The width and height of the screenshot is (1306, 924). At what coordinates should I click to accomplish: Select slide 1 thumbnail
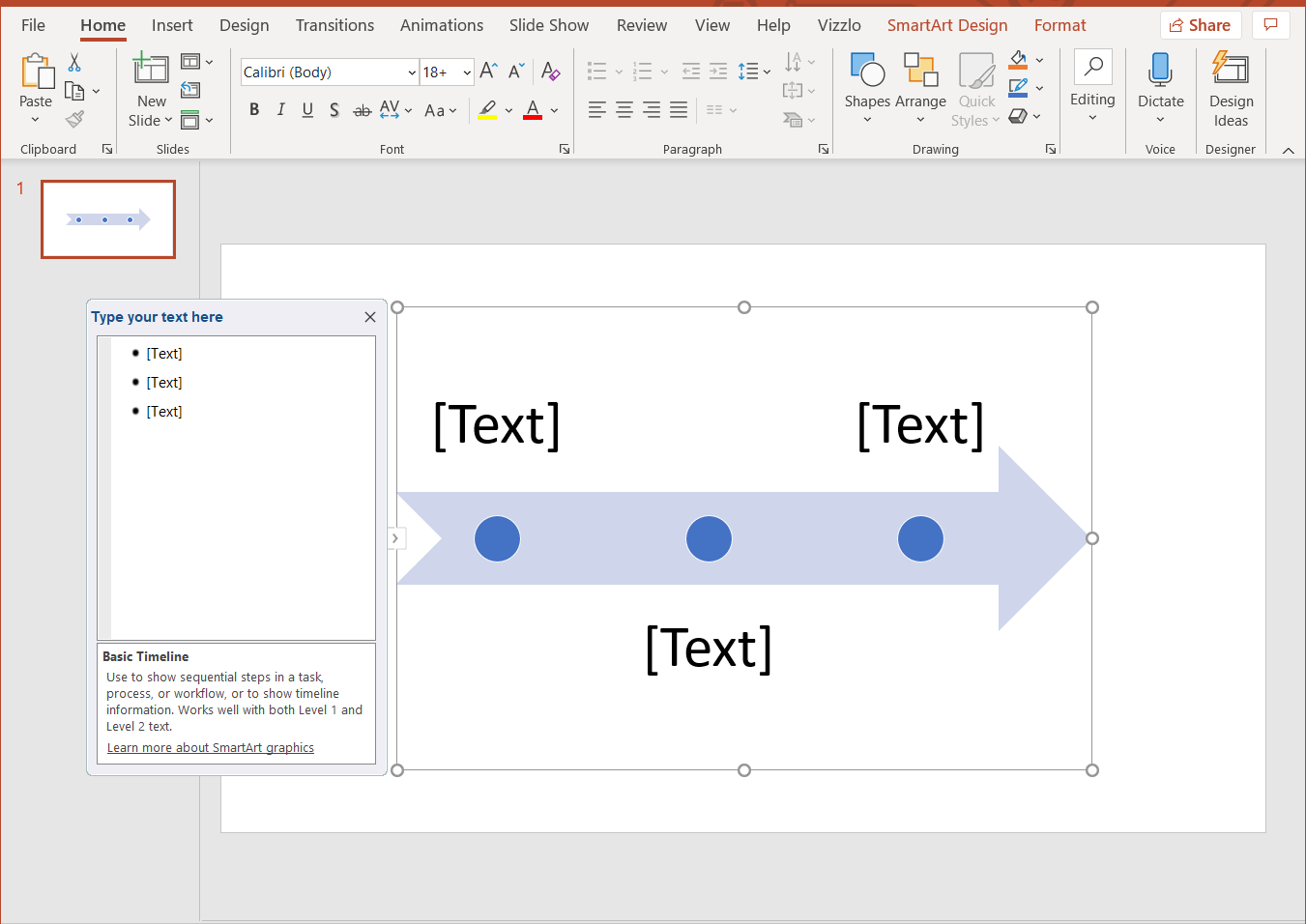pos(108,219)
